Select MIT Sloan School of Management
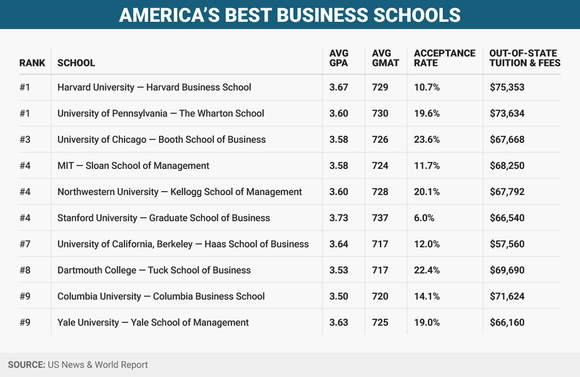This screenshot has height=377, width=580. coord(133,166)
